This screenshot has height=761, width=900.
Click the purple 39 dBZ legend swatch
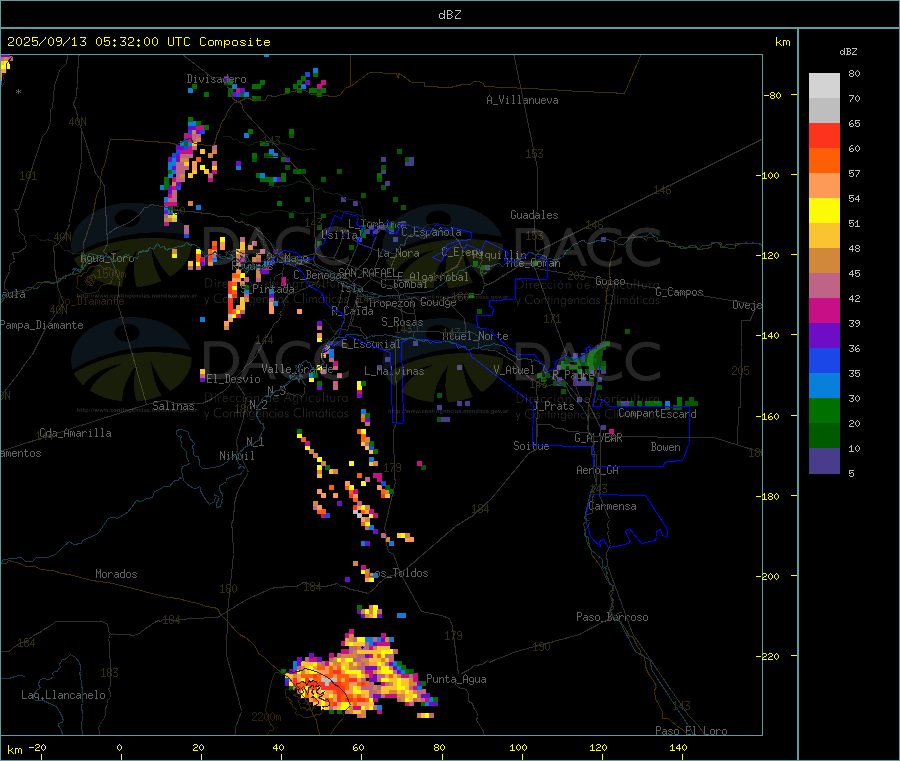824,335
